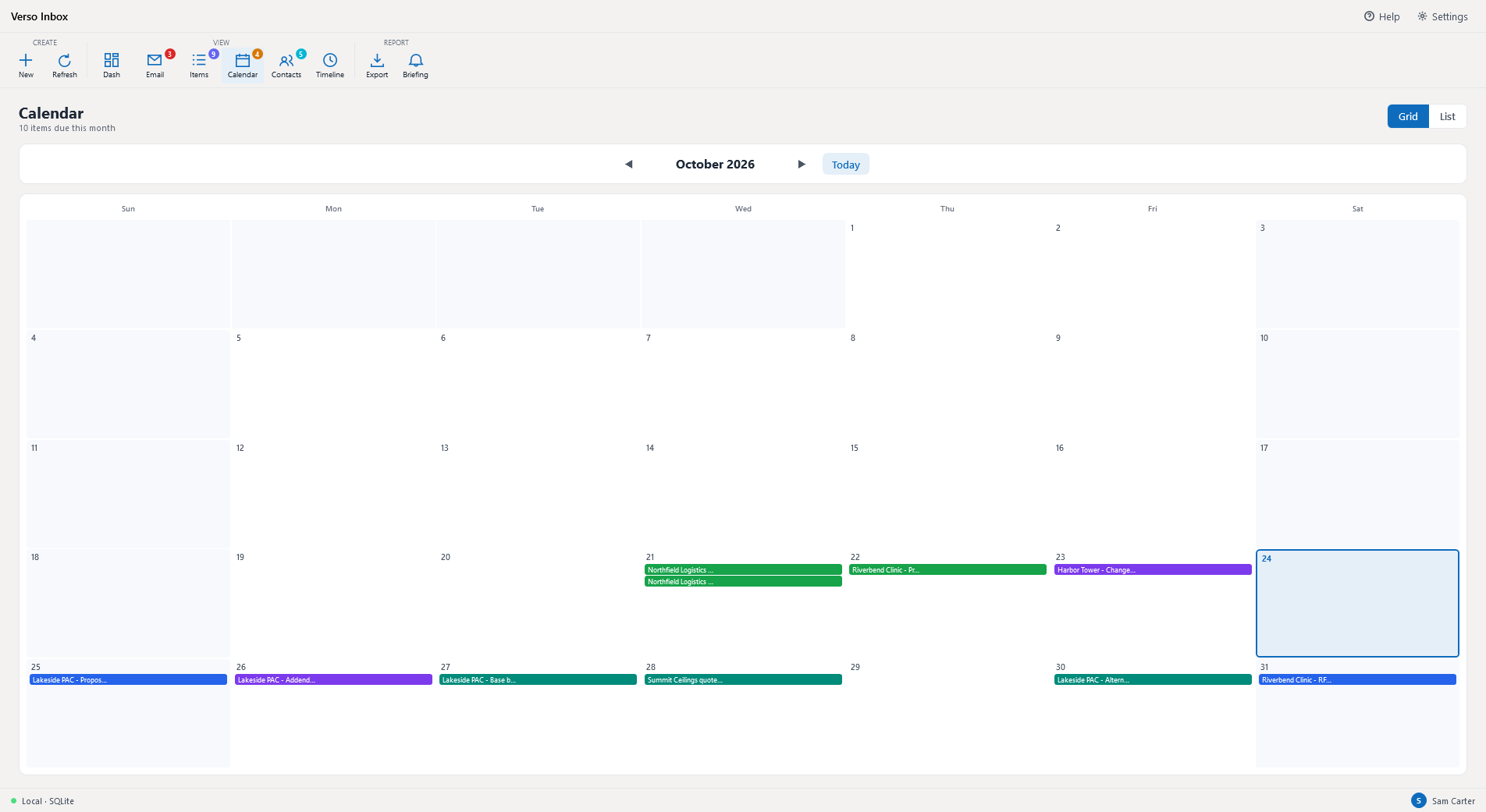Select the highlighted day 24 cell

point(1357,603)
